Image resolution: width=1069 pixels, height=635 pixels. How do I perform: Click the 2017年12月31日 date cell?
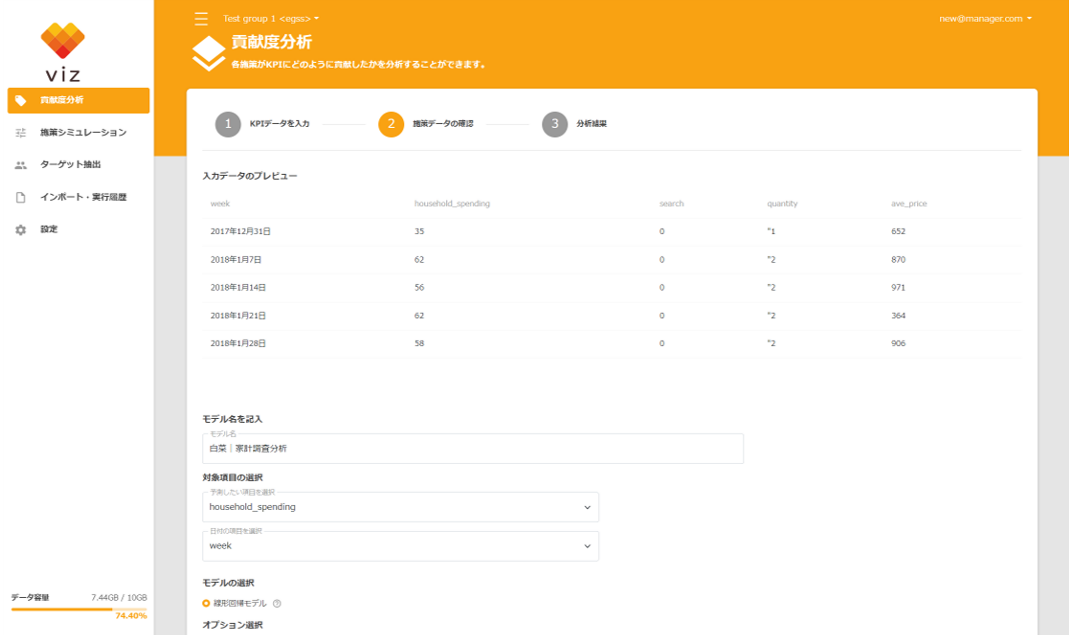pyautogui.click(x=241, y=232)
